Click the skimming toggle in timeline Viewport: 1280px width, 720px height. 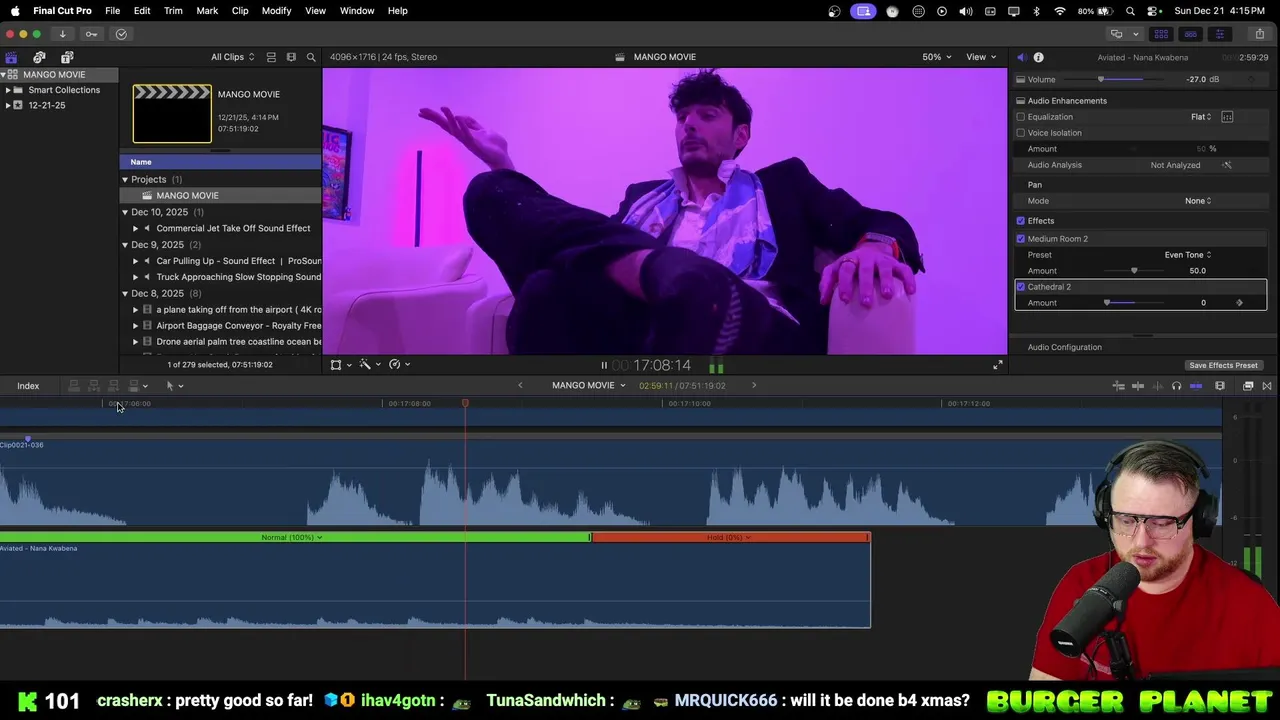1138,386
